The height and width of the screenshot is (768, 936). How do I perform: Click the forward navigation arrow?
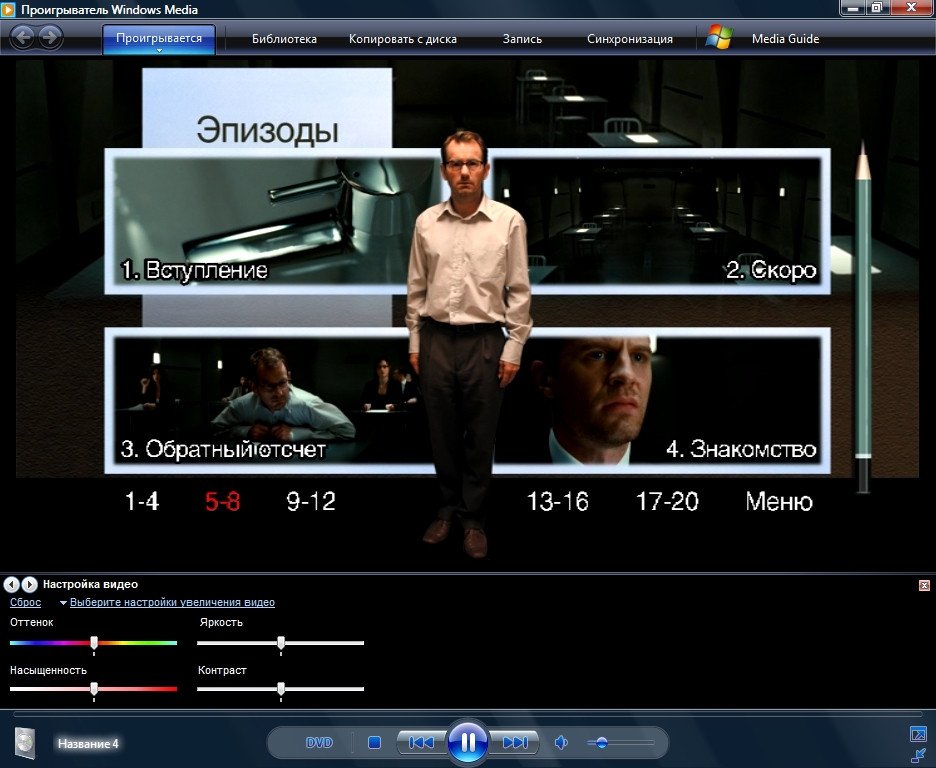click(x=49, y=38)
